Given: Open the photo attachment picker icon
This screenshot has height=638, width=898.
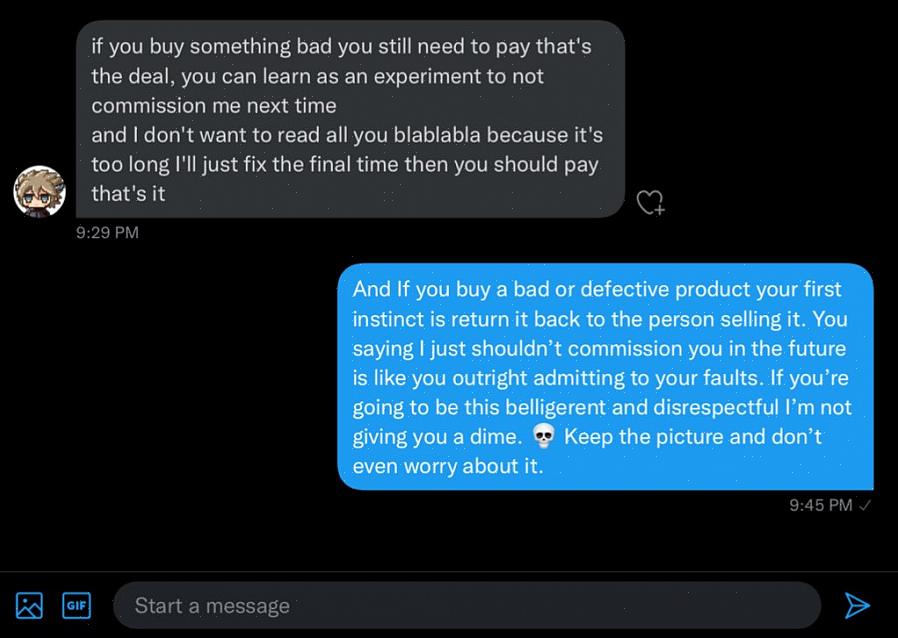Looking at the screenshot, I should (x=29, y=605).
